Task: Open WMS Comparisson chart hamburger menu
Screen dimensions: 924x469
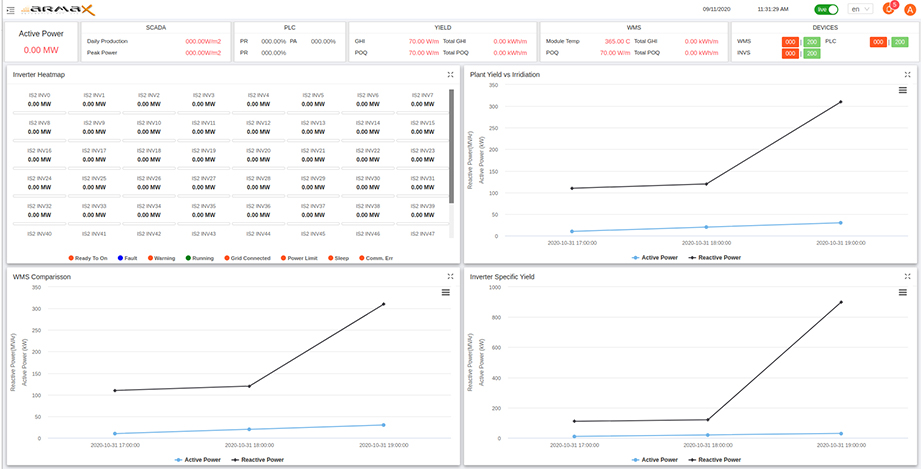Action: pos(446,292)
